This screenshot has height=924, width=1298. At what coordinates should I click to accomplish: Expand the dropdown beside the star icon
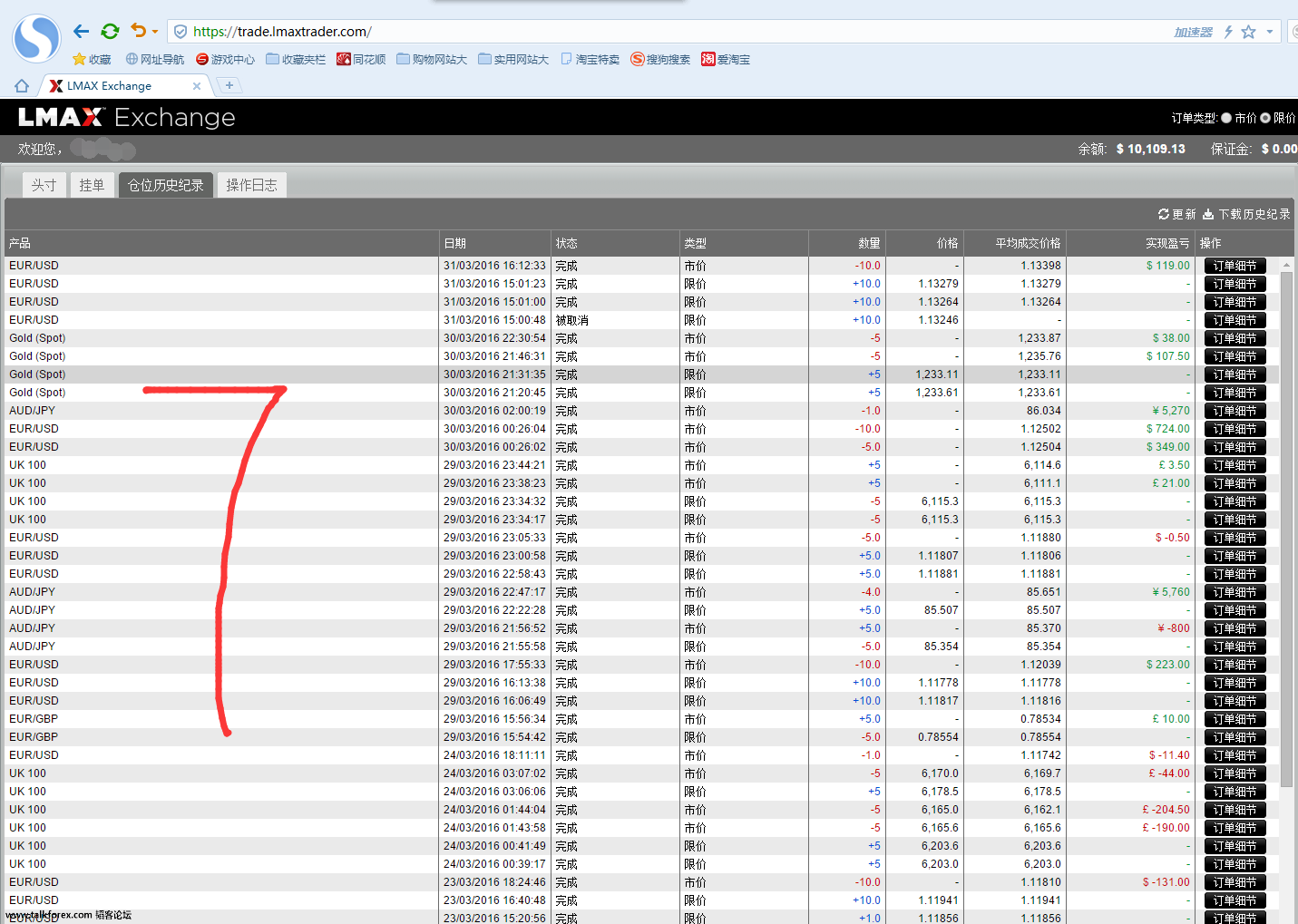pyautogui.click(x=1270, y=32)
